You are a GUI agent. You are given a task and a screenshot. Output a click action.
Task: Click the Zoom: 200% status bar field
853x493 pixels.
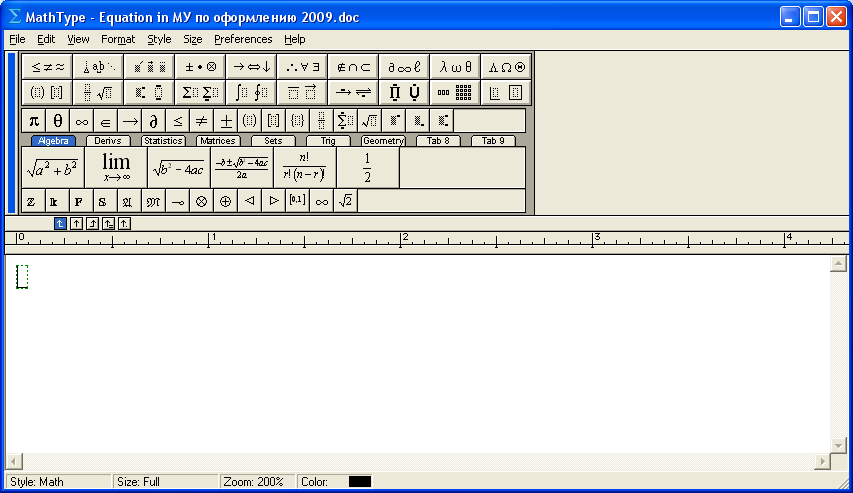click(257, 482)
